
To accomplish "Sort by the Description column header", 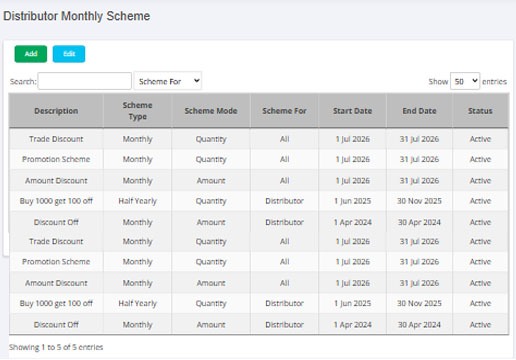I will (56, 111).
